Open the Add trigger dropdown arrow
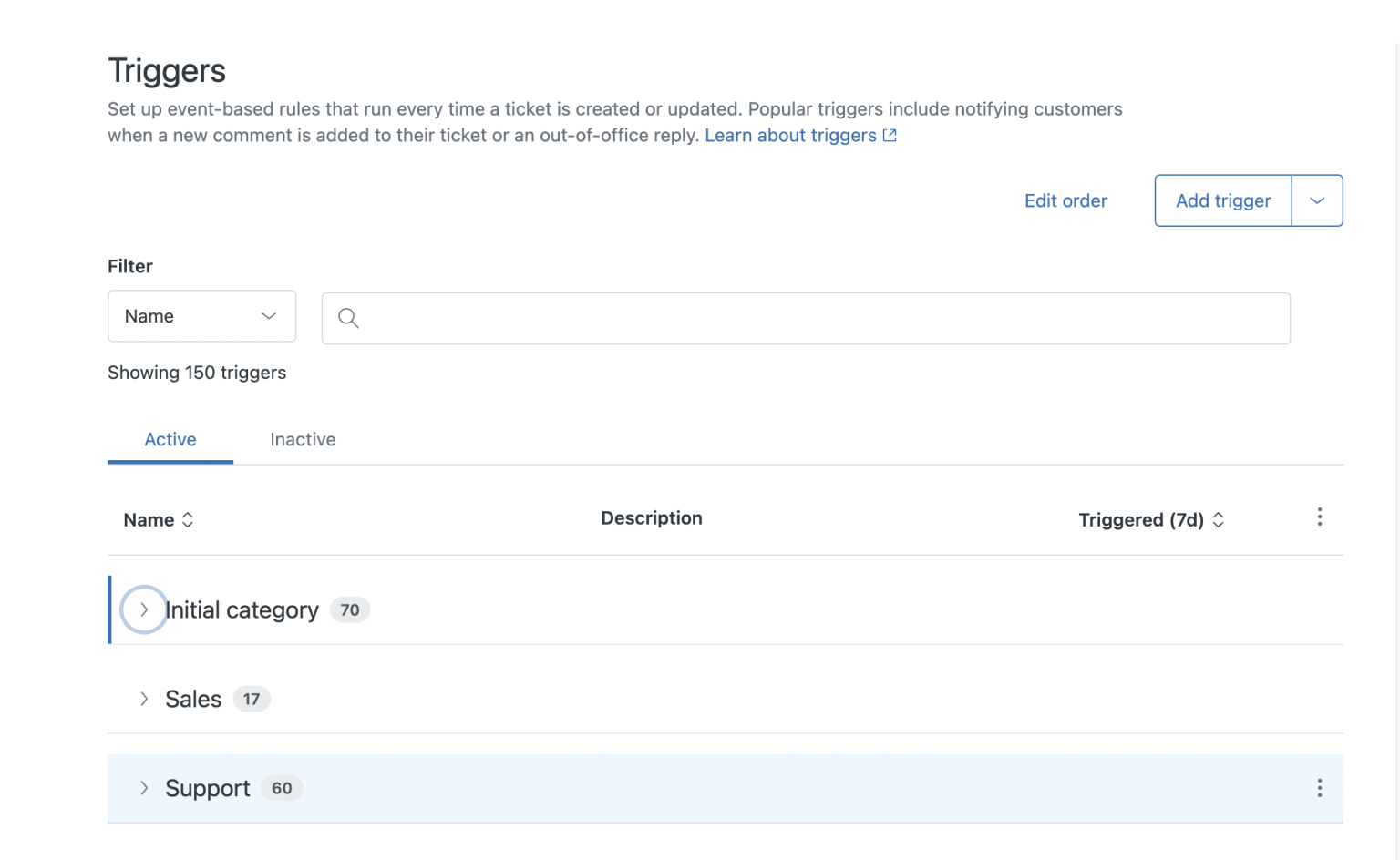The height and width of the screenshot is (860, 1400). (x=1317, y=200)
